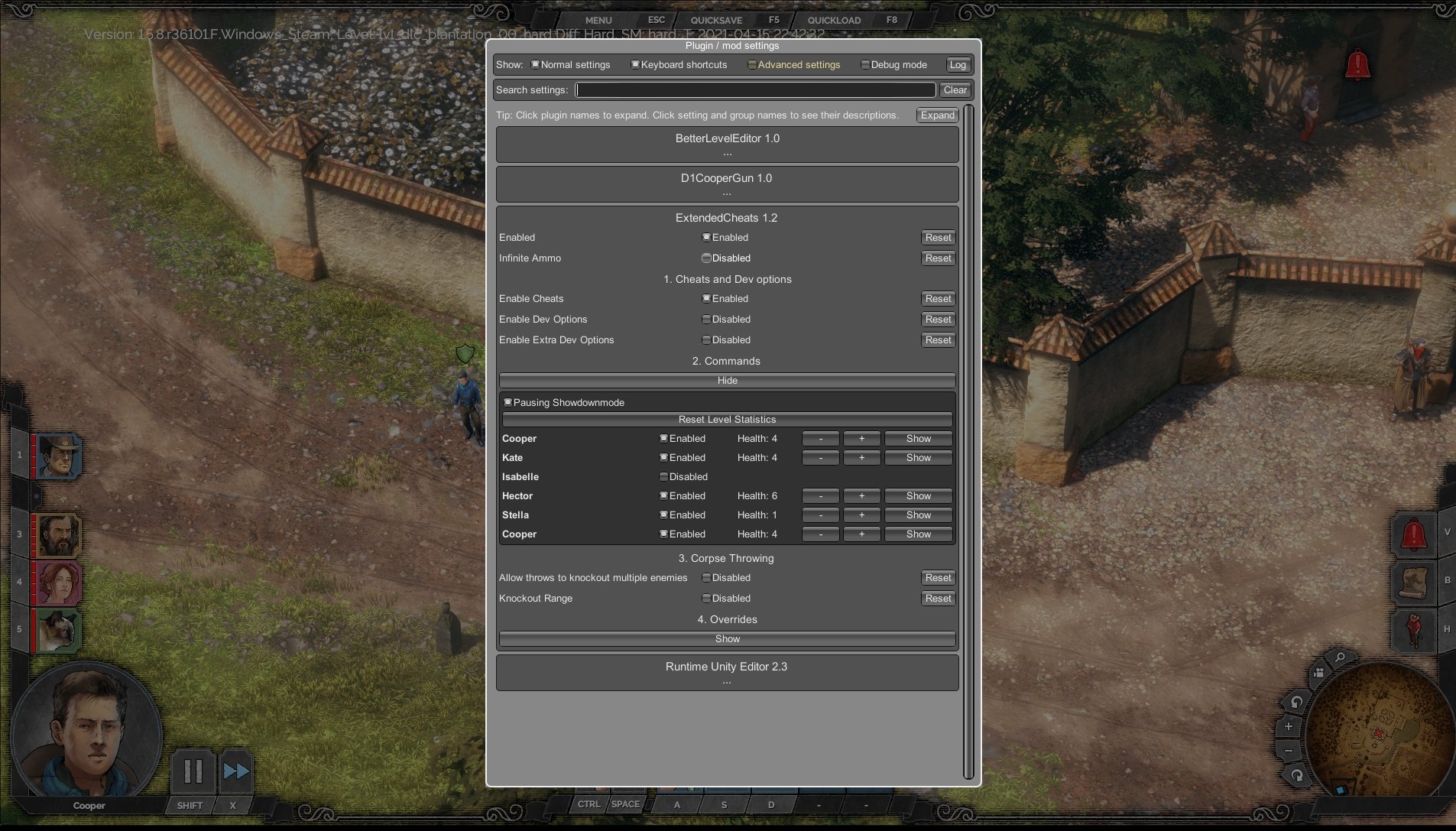The height and width of the screenshot is (831, 1456).
Task: Click the green shield marker above the character
Action: click(465, 353)
